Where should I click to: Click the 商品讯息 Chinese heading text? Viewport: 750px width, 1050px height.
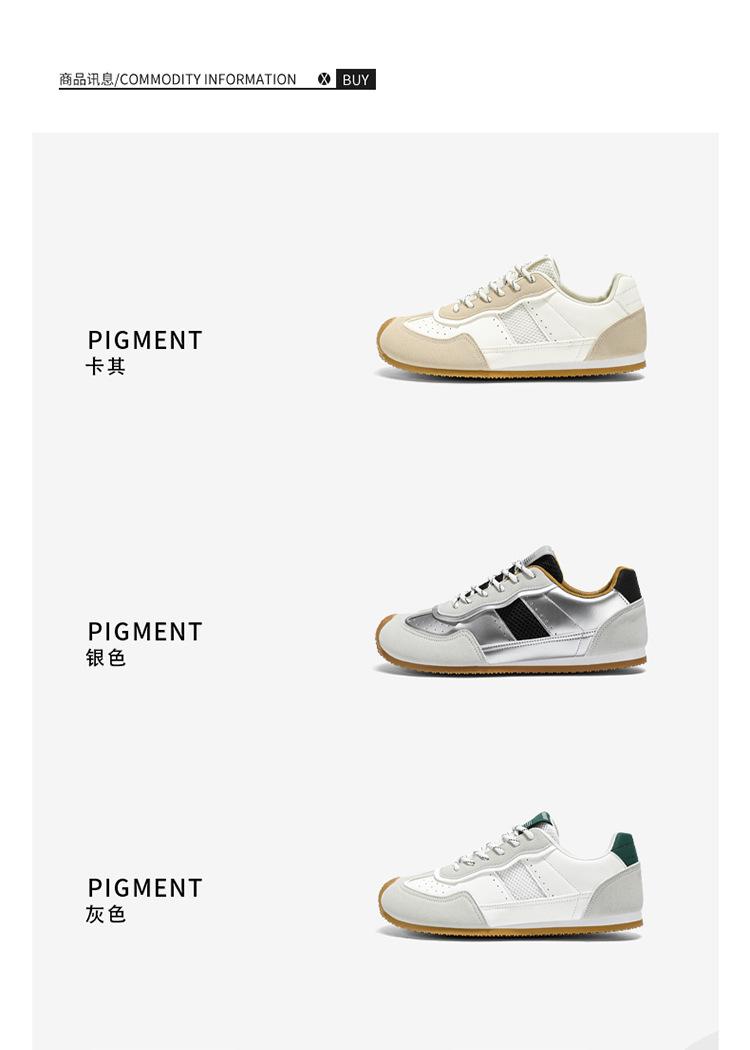tap(86, 79)
